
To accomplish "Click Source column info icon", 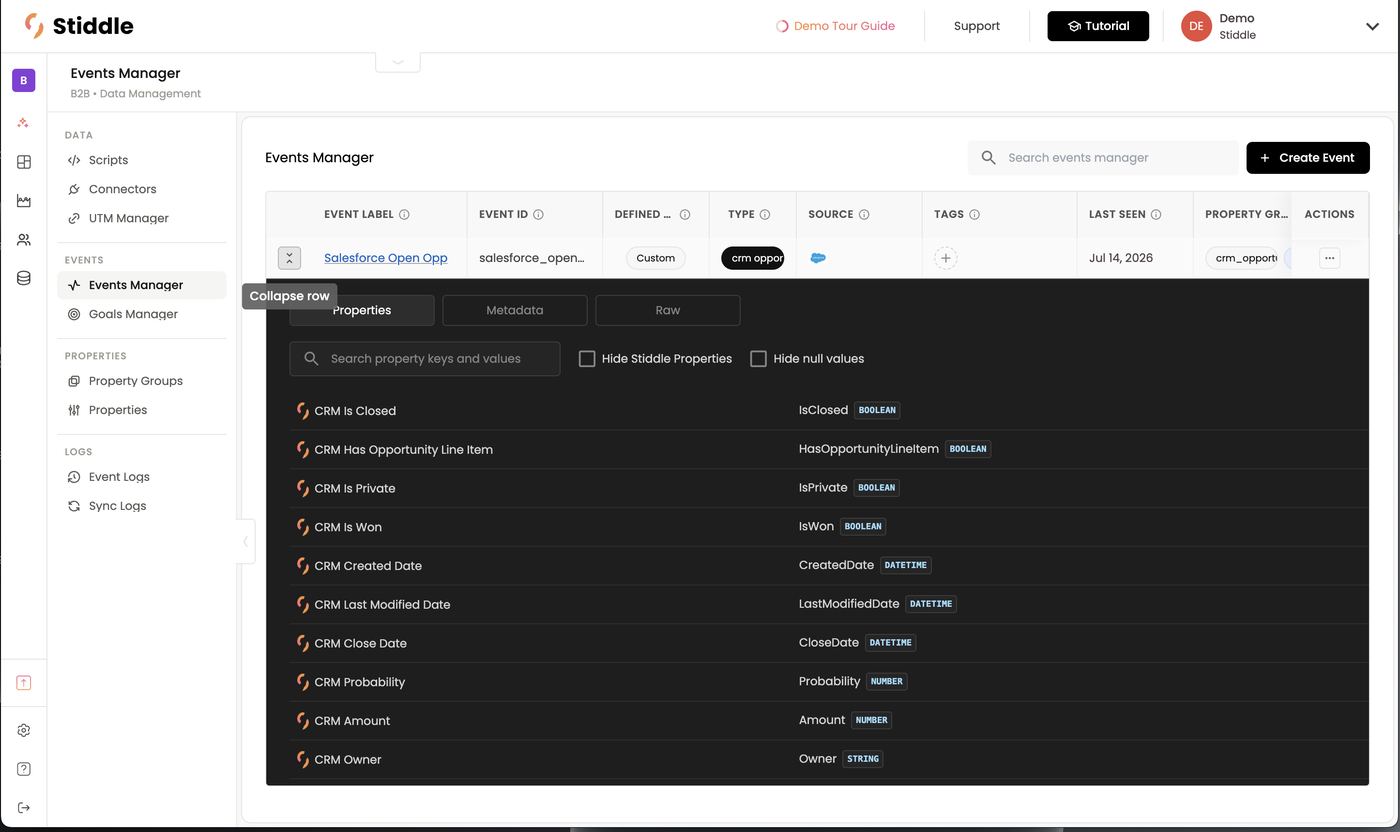I will click(864, 214).
